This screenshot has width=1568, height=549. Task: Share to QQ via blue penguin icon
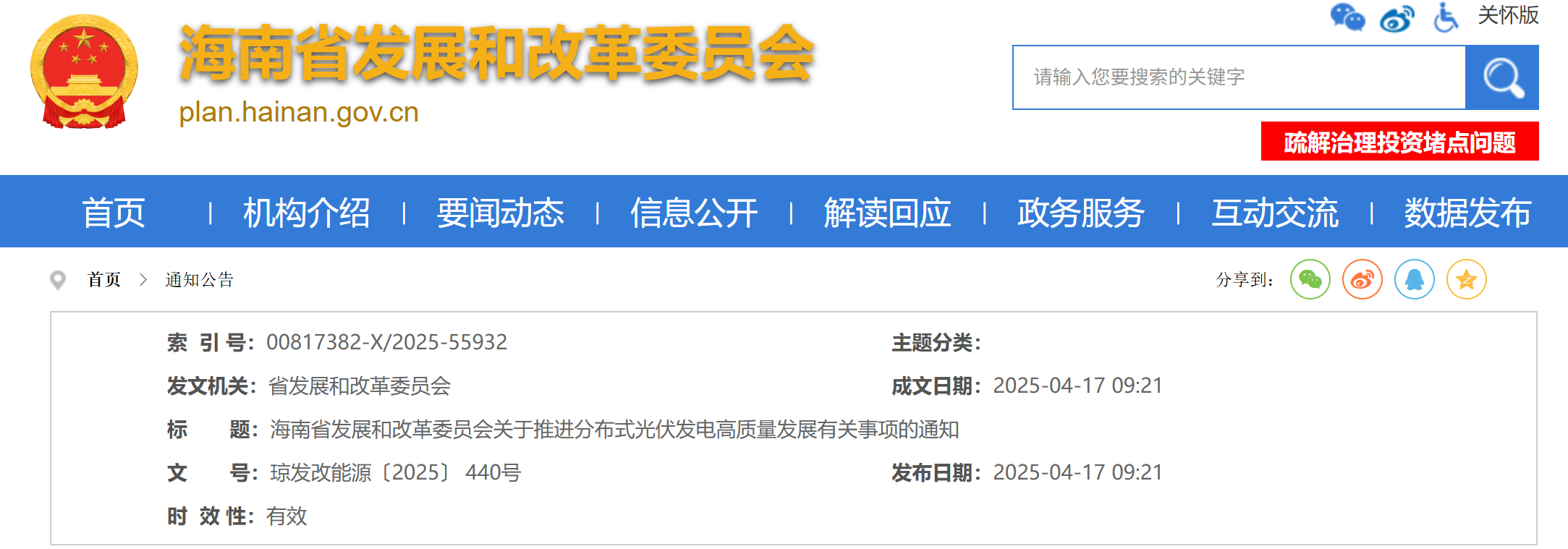pos(1415,279)
